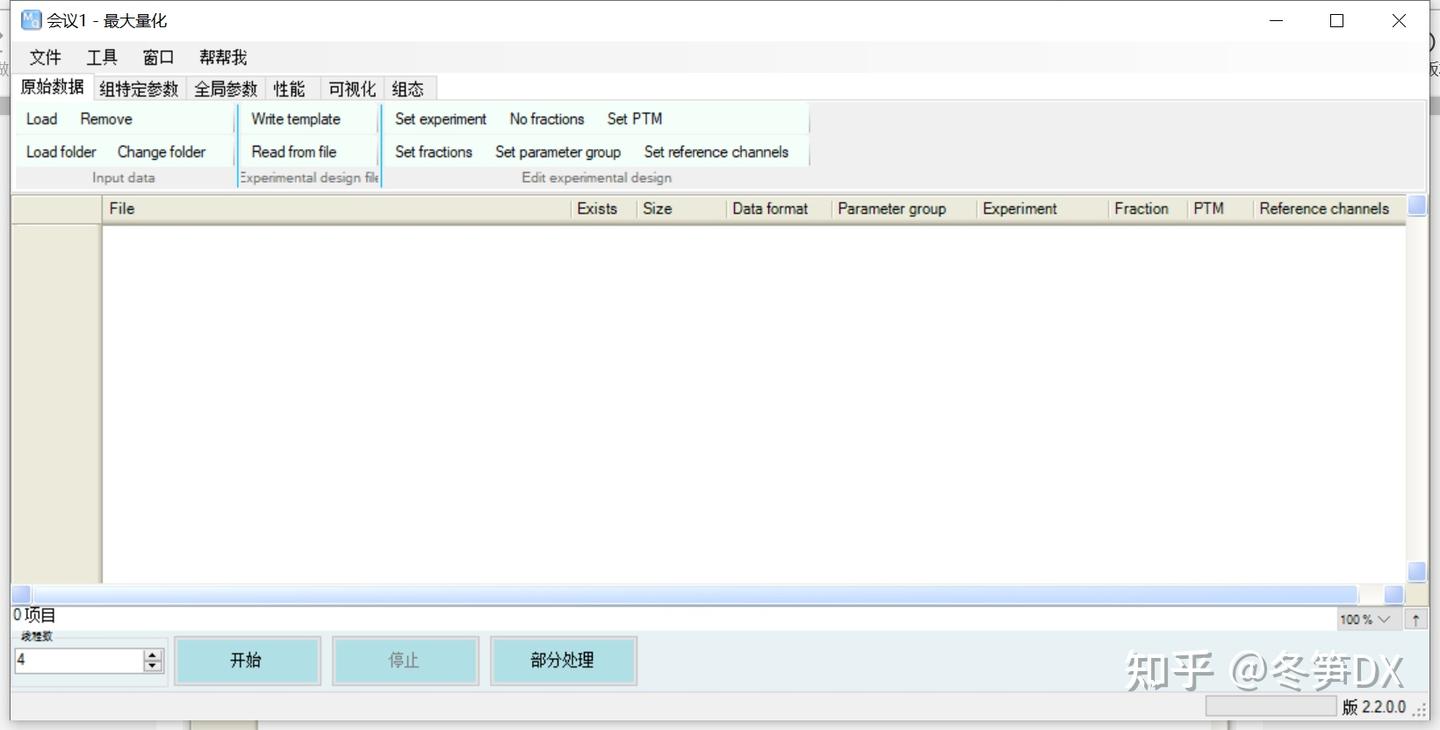Open the 帮帮我 help menu
1440x730 pixels.
pyautogui.click(x=222, y=57)
